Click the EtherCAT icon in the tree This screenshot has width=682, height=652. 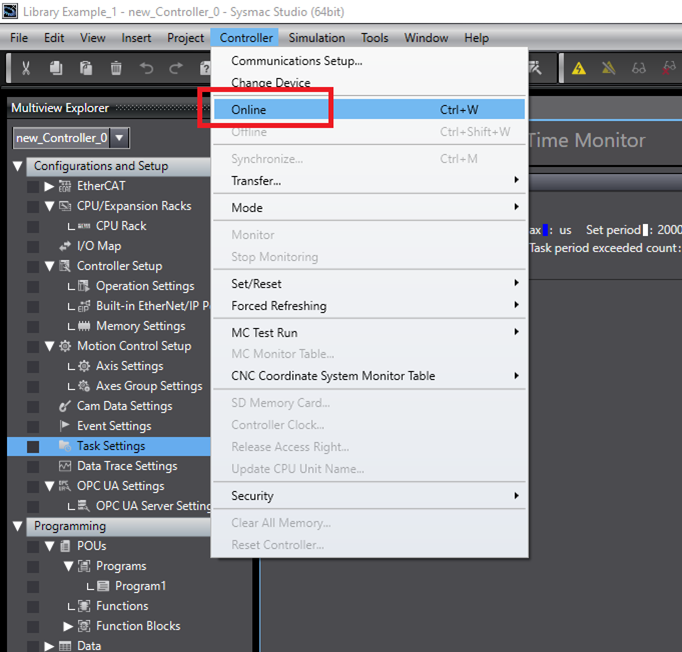(x=66, y=186)
